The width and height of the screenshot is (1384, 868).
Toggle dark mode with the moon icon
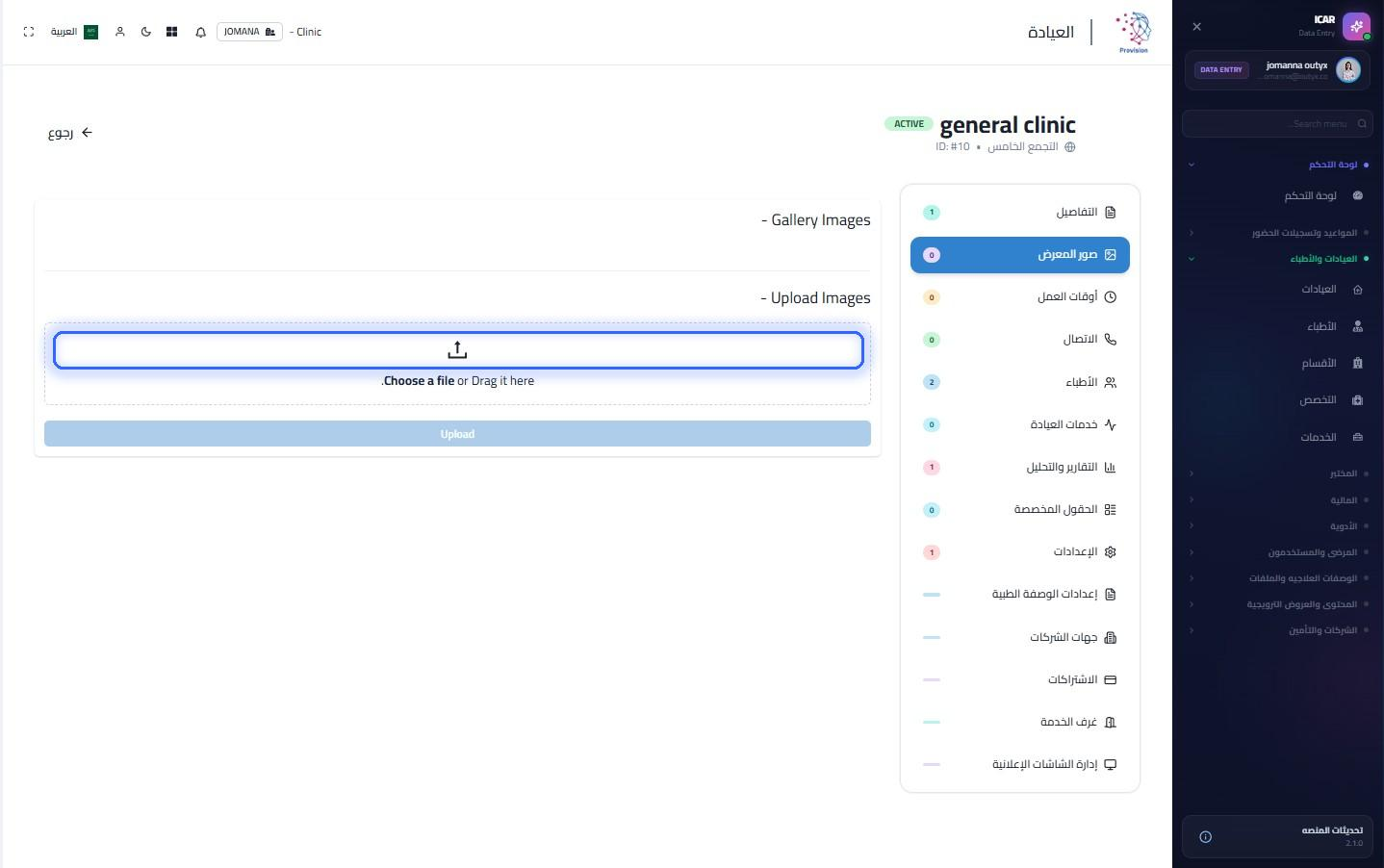click(x=146, y=32)
